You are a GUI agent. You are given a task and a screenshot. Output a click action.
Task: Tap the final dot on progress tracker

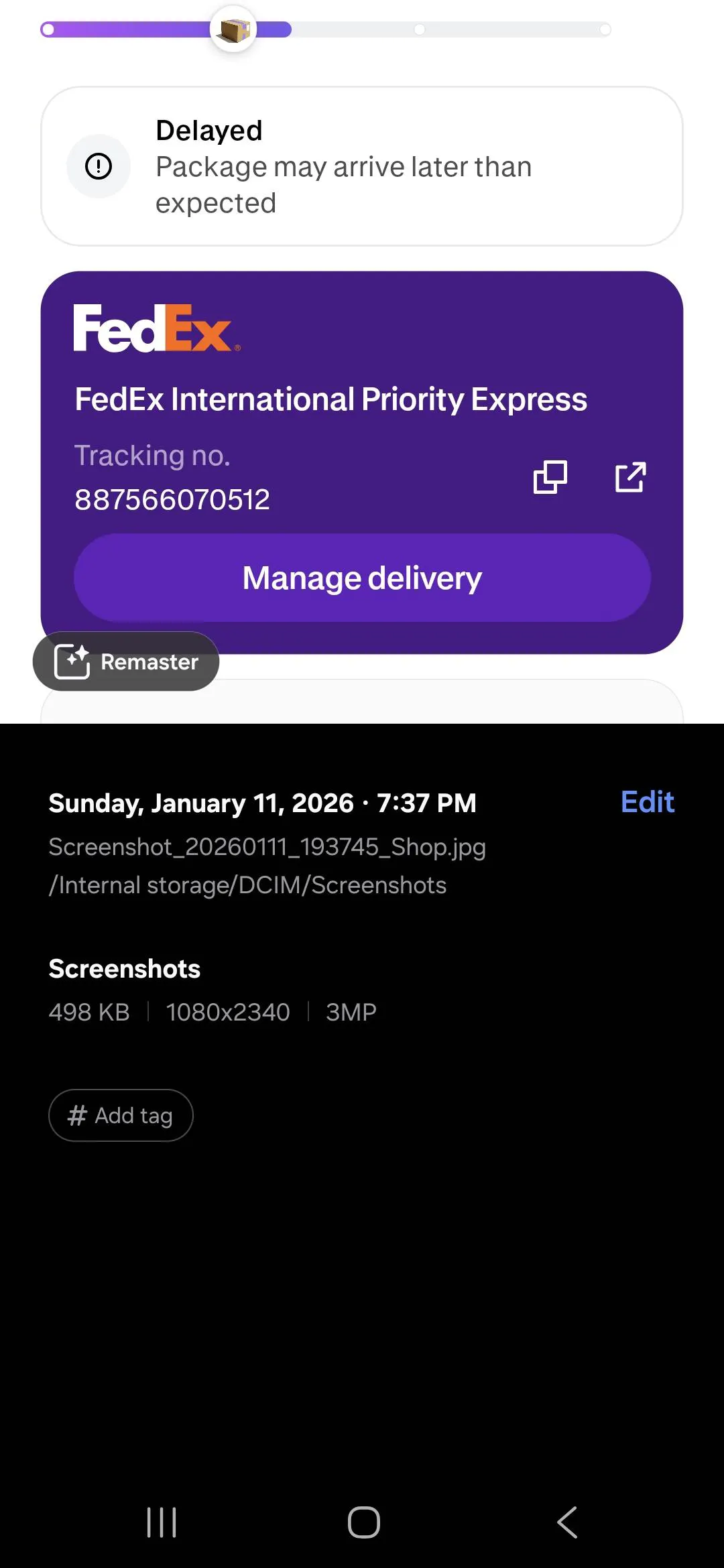605,29
